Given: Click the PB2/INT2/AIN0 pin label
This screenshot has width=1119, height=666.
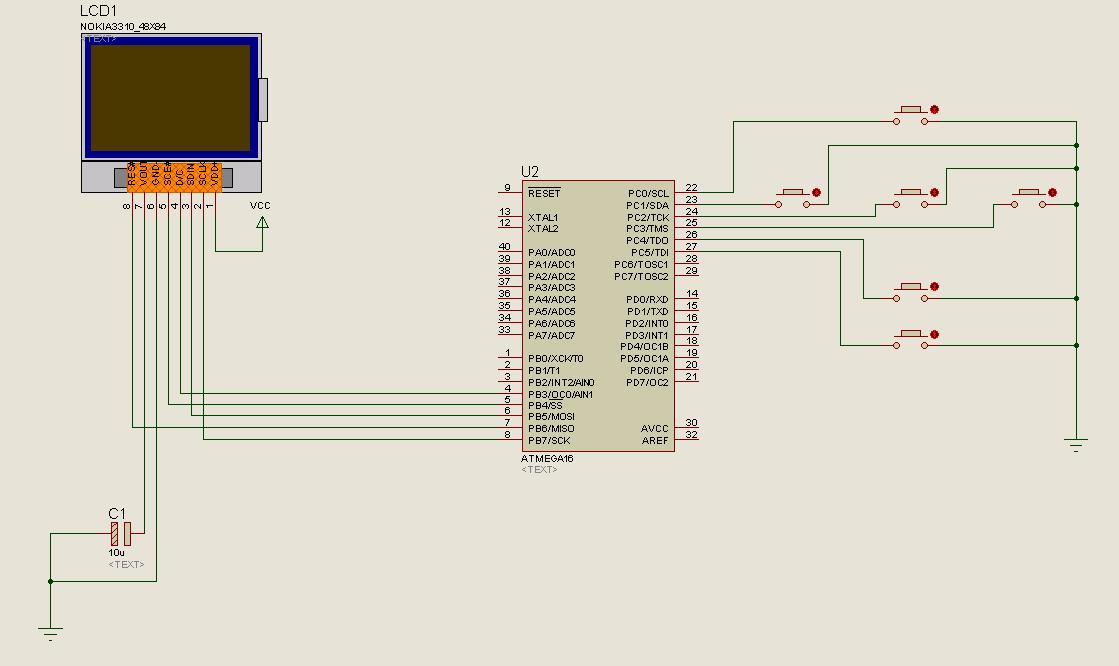Looking at the screenshot, I should click(x=561, y=383).
